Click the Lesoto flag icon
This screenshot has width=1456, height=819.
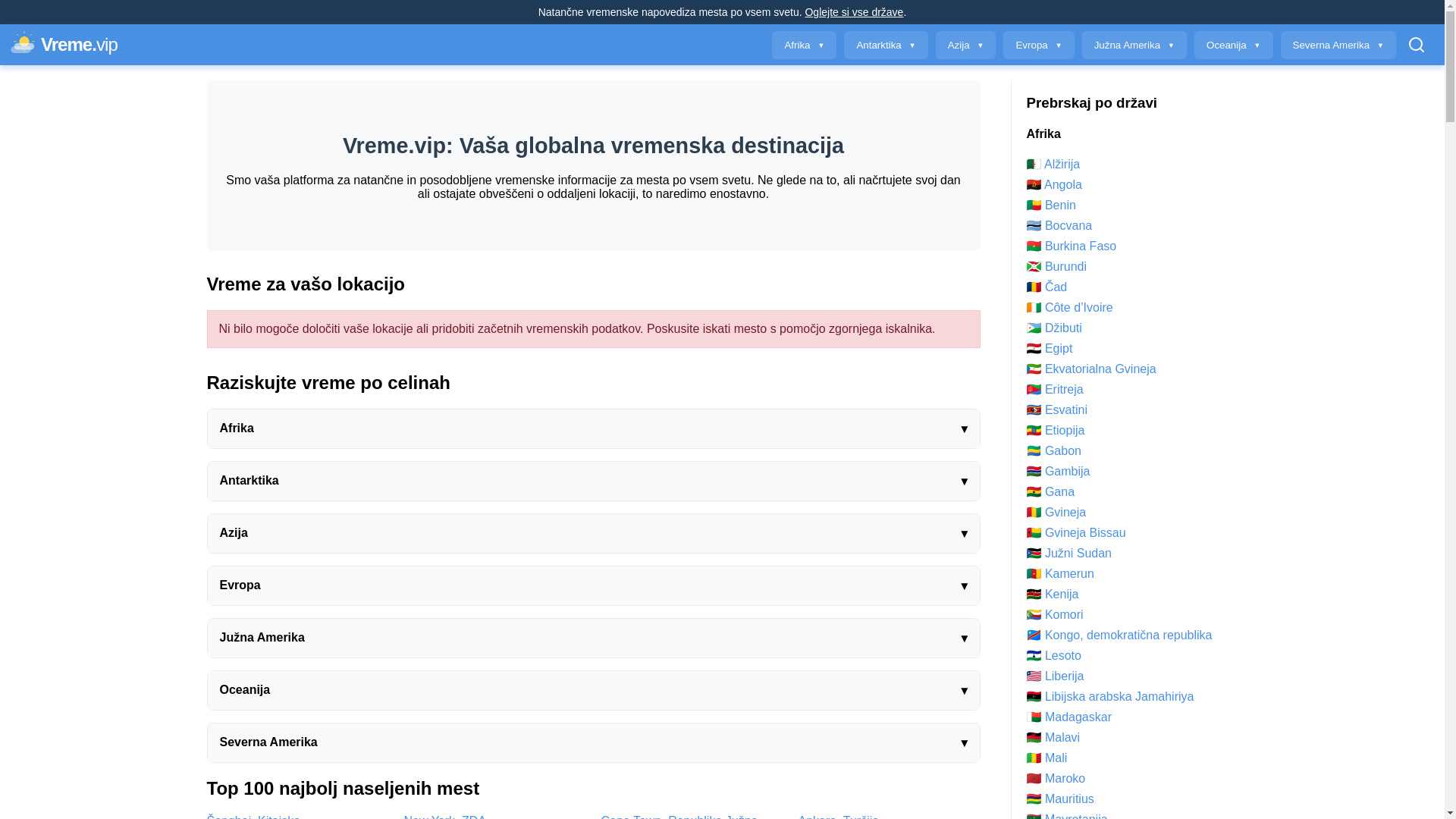(1034, 656)
